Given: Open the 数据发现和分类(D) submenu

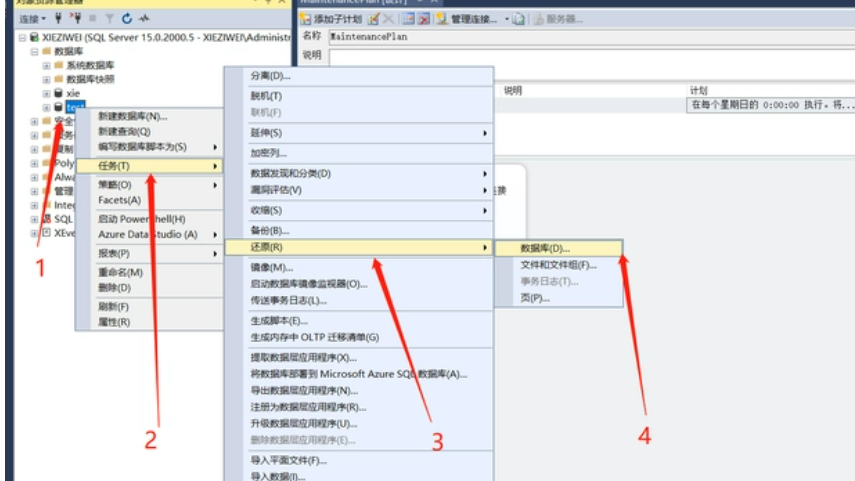Looking at the screenshot, I should [x=360, y=173].
